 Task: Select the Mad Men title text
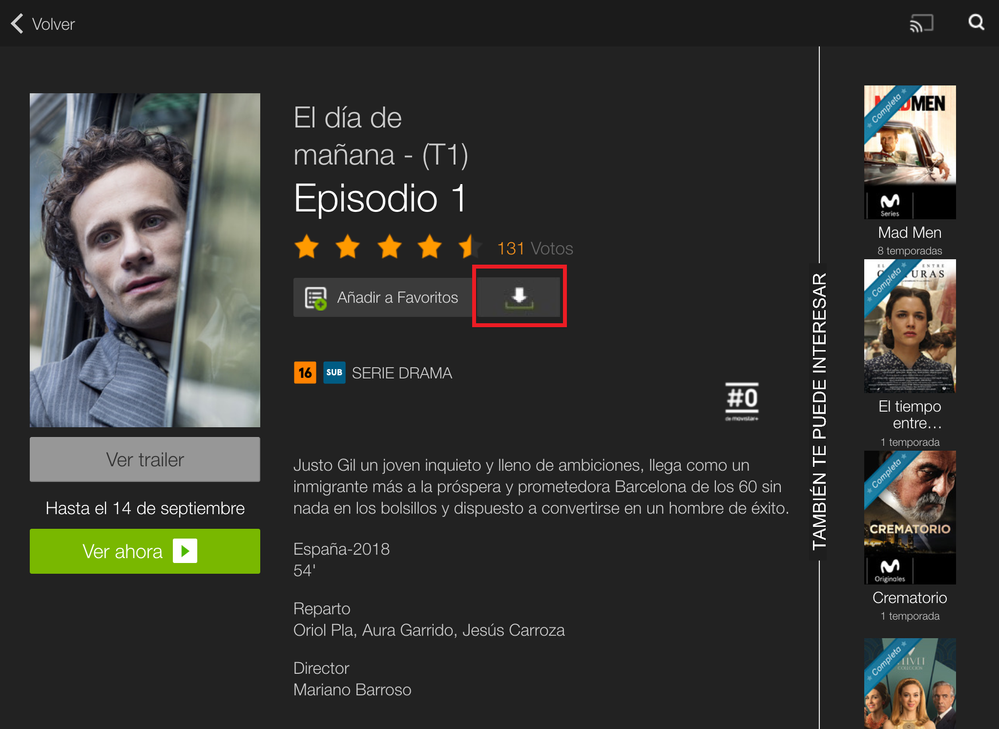(x=909, y=233)
